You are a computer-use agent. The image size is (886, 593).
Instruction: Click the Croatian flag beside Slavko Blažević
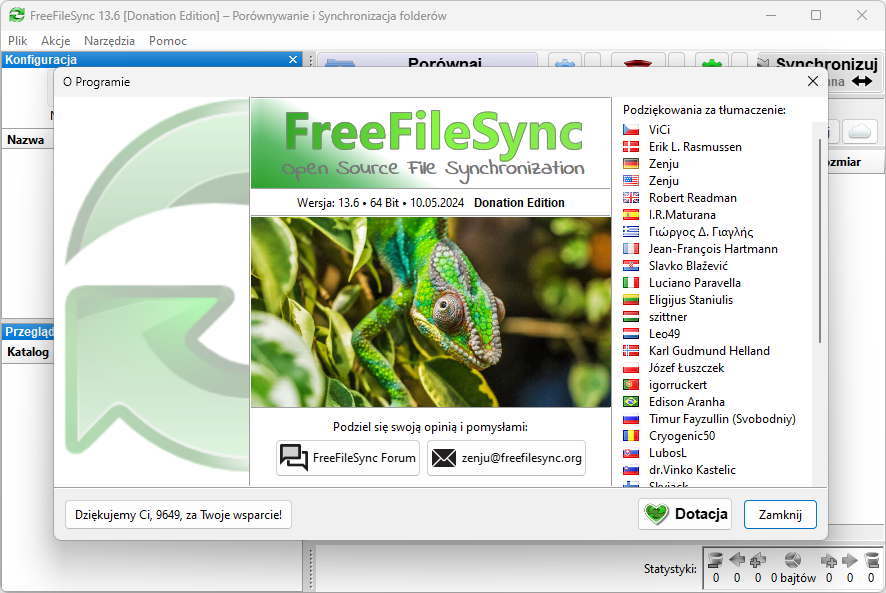pos(631,266)
